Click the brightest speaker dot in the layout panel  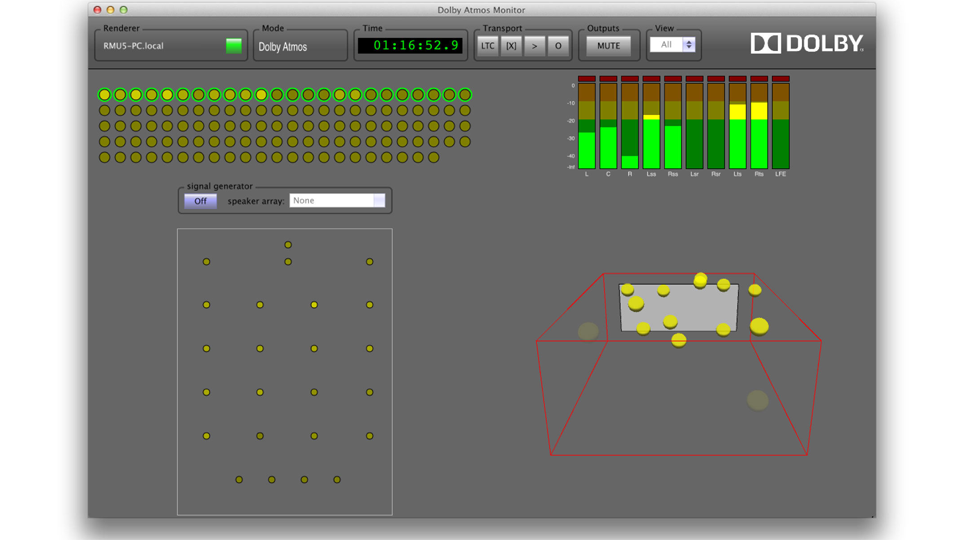coord(314,305)
